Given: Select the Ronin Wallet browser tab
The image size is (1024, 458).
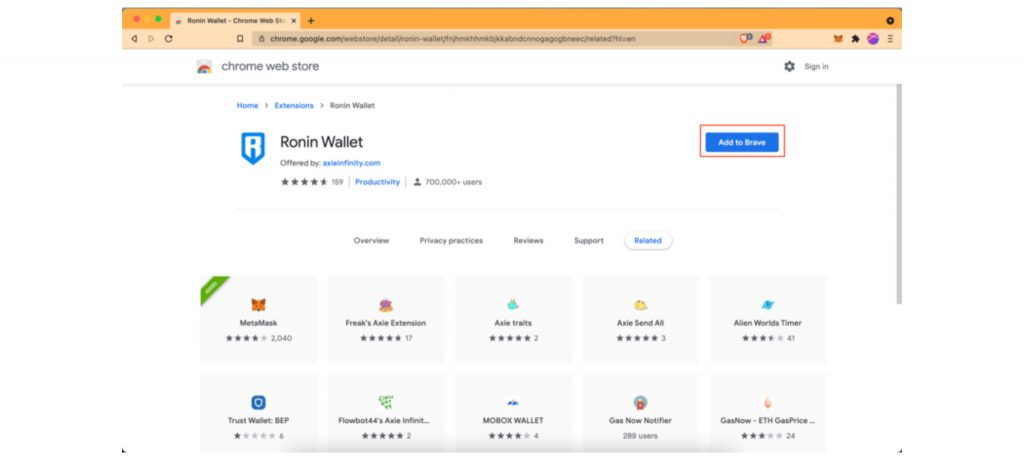Looking at the screenshot, I should [235, 21].
